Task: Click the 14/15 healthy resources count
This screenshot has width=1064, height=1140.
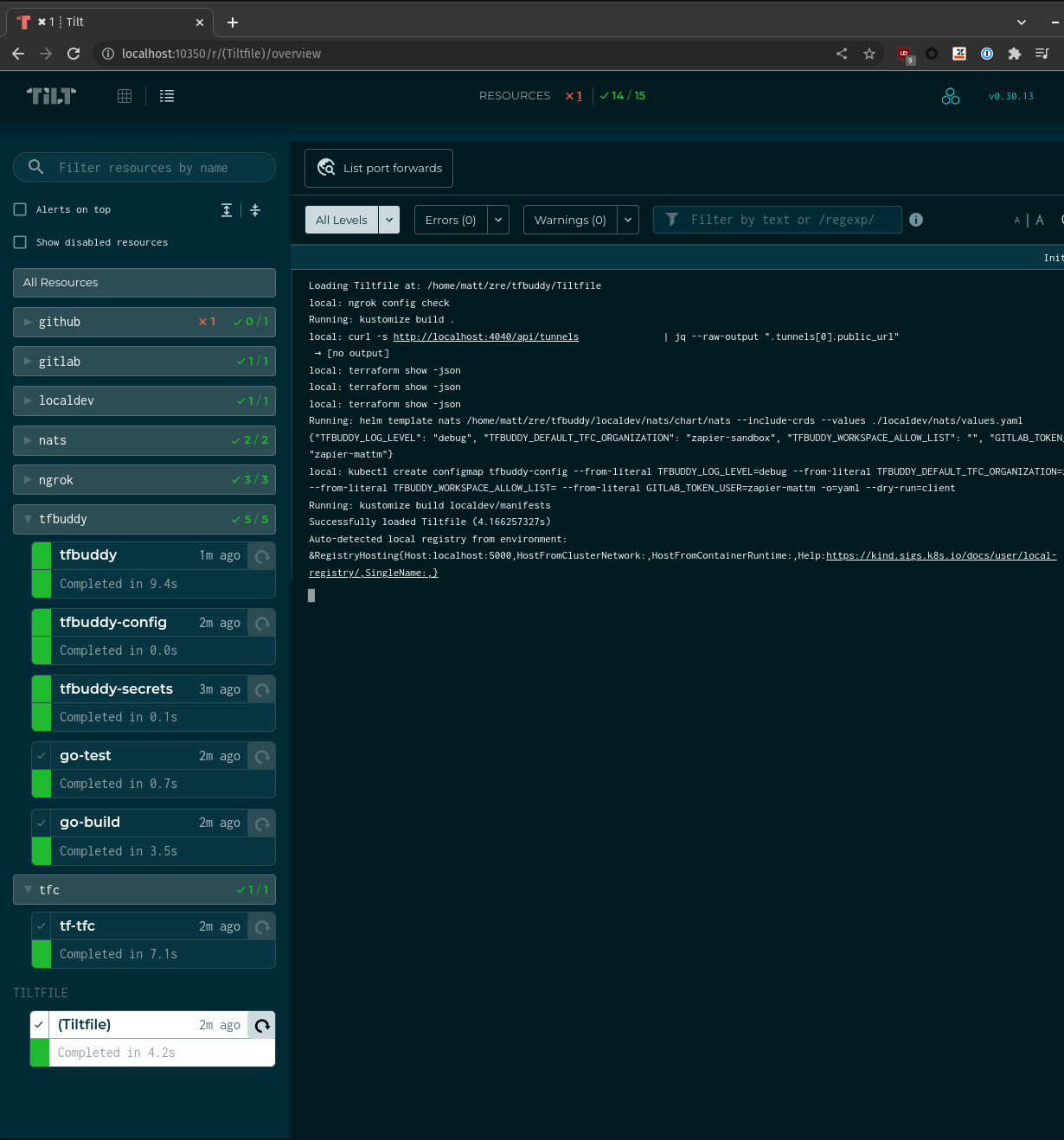Action: click(x=623, y=96)
